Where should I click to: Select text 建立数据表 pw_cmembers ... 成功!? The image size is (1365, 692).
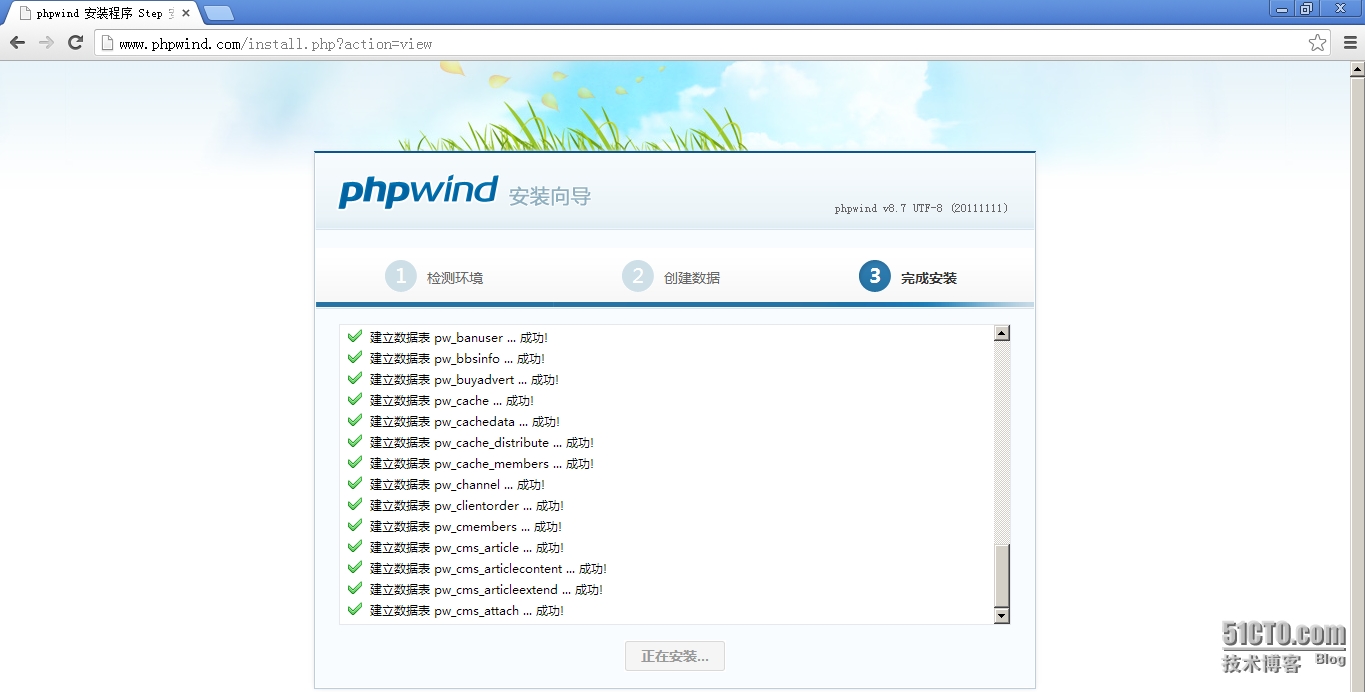pyautogui.click(x=466, y=527)
